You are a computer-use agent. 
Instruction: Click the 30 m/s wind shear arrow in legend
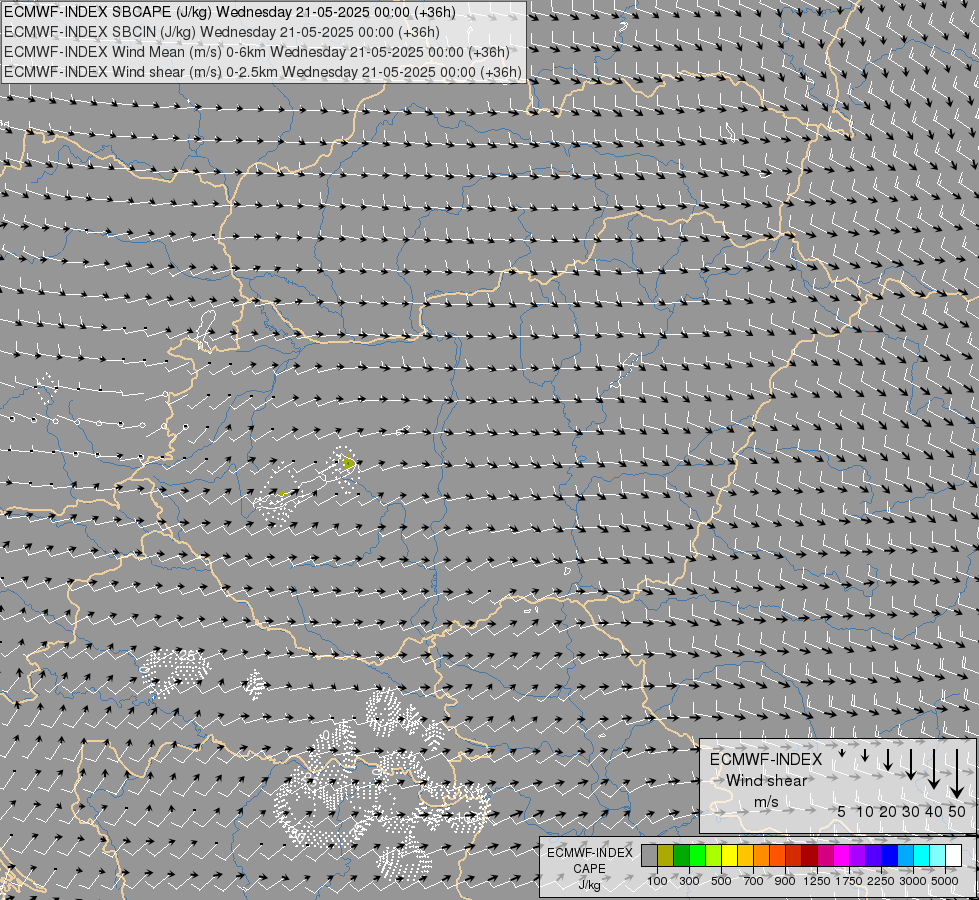[x=911, y=764]
